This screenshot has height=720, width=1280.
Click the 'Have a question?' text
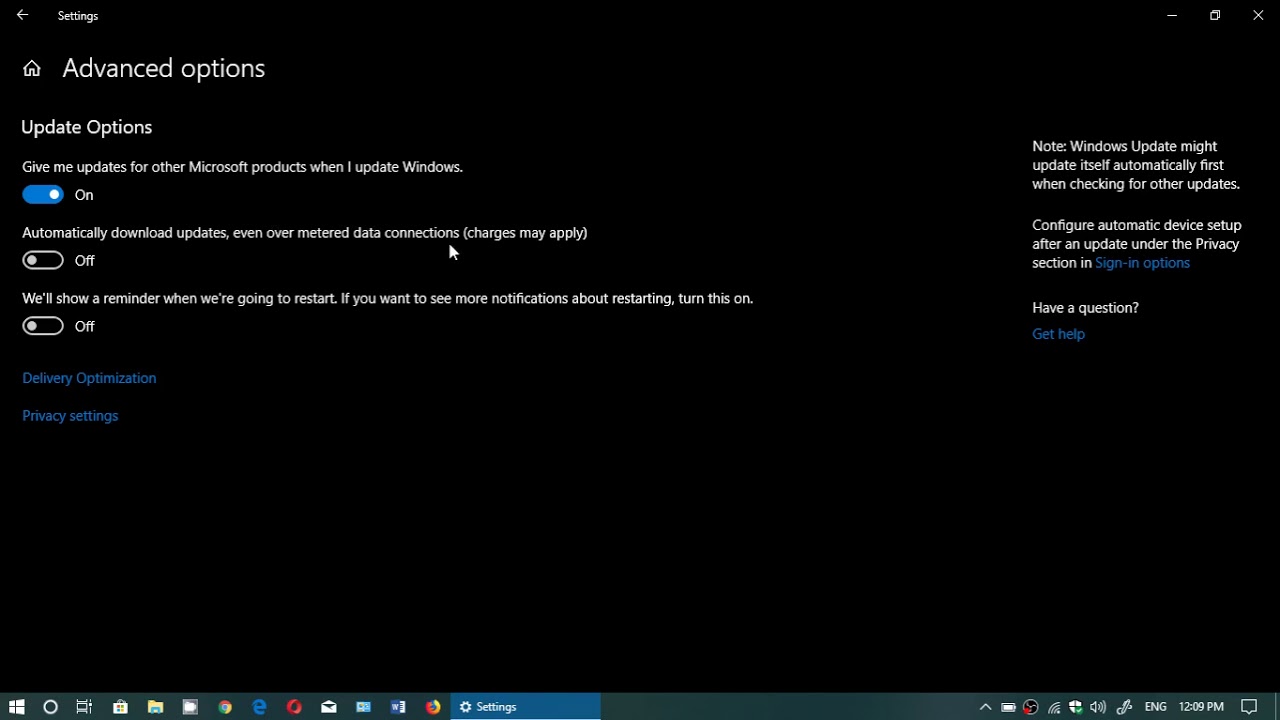coord(1085,308)
